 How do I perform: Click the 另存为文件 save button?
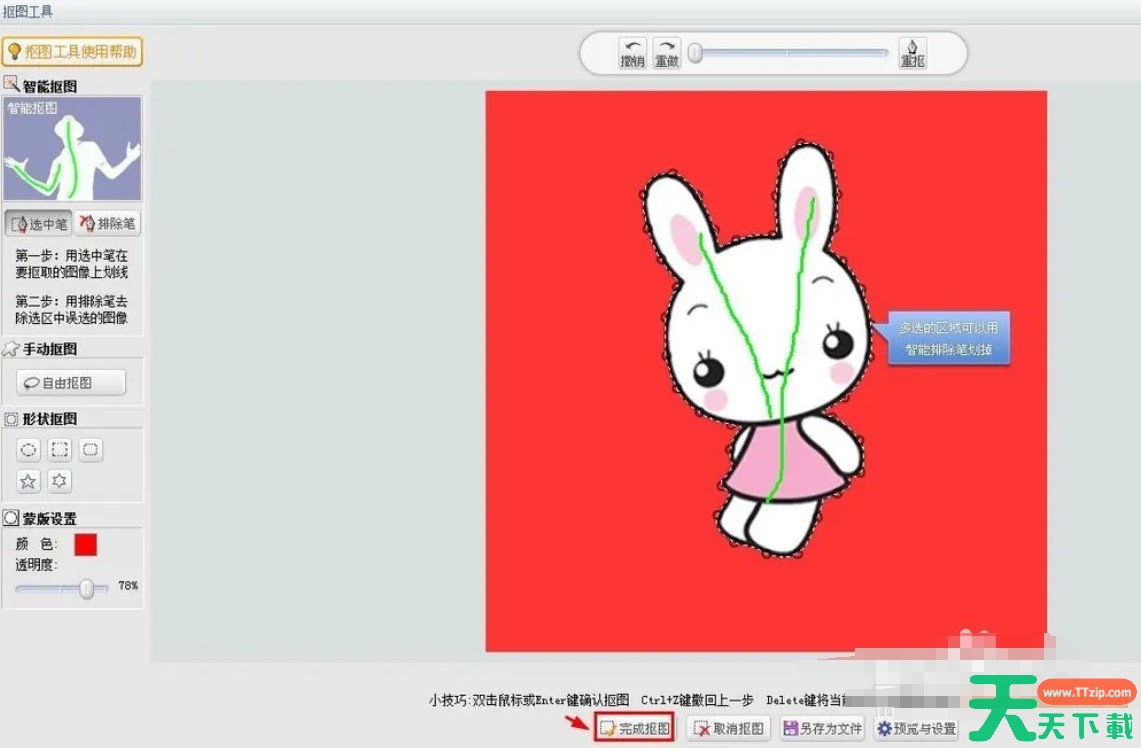822,729
